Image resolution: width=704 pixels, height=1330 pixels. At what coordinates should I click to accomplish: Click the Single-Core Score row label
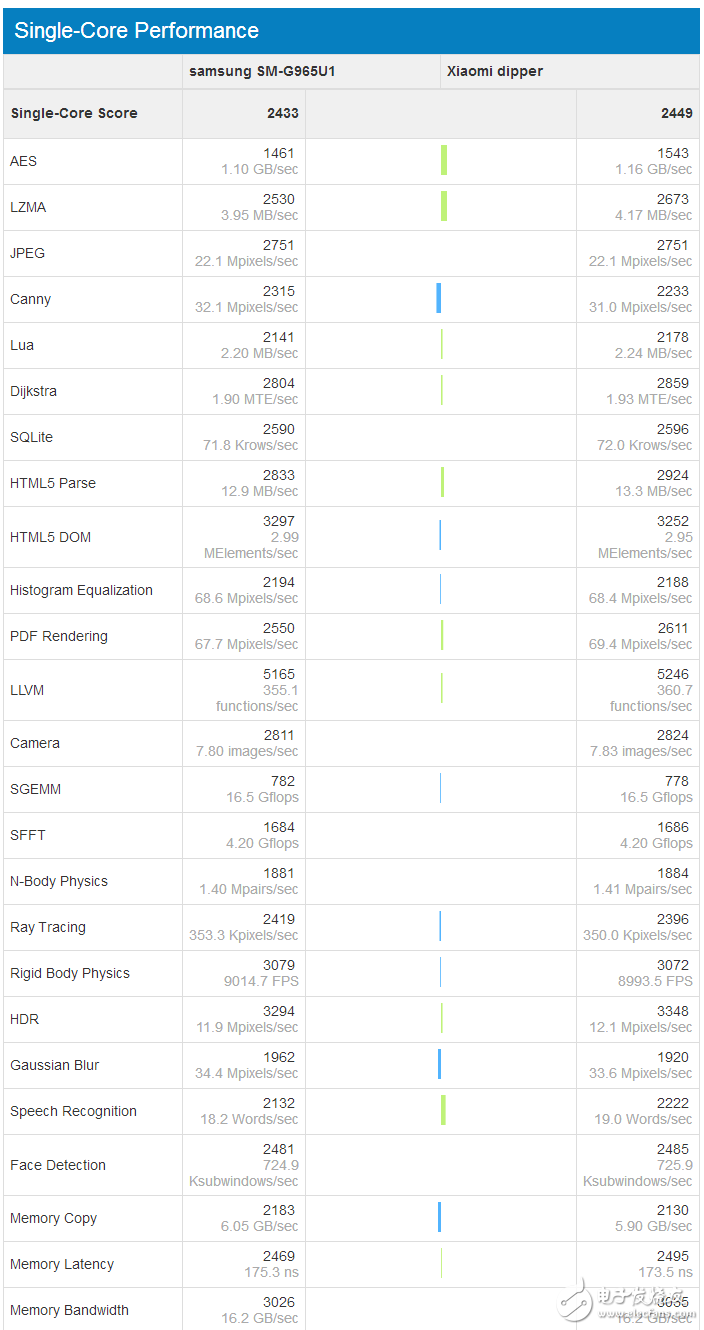[74, 113]
